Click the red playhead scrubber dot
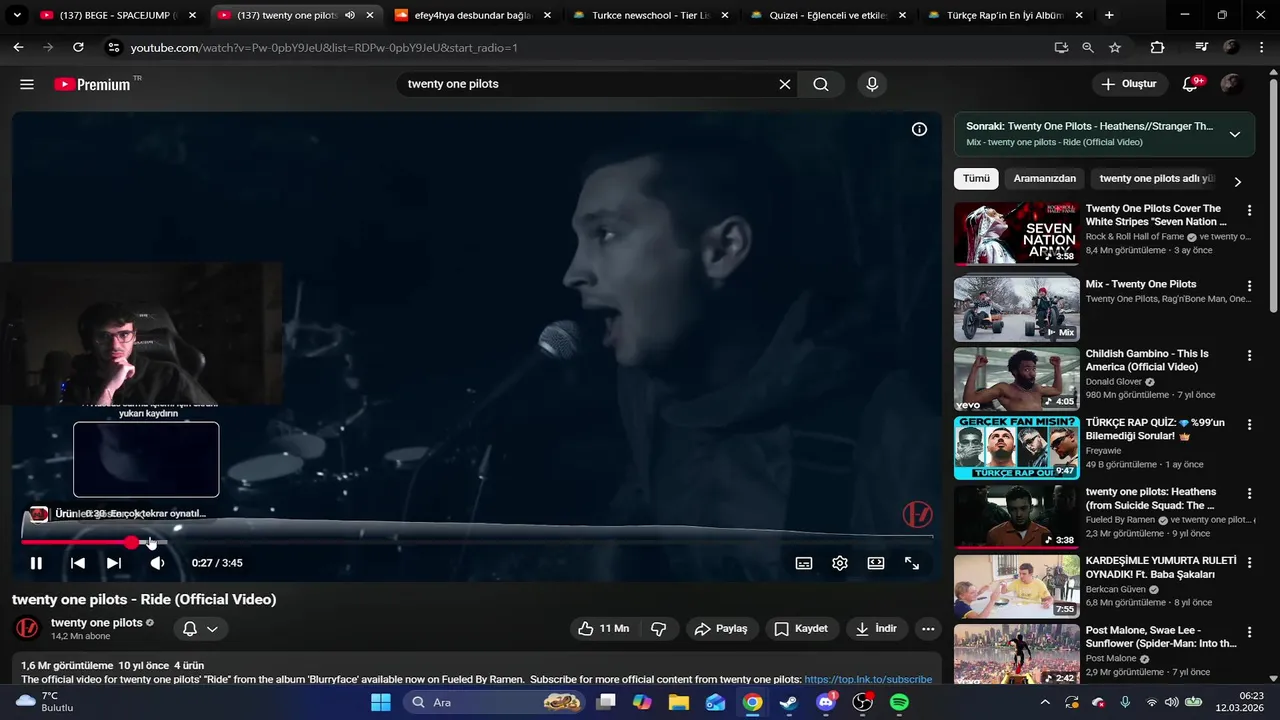Screen dimensions: 1280x720 click(x=131, y=542)
